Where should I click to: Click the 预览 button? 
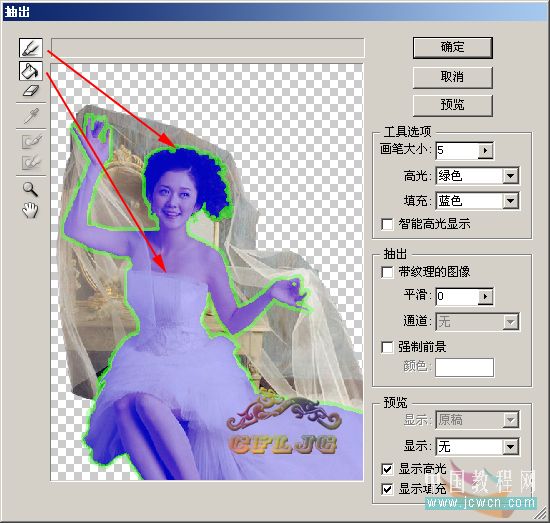tap(452, 105)
